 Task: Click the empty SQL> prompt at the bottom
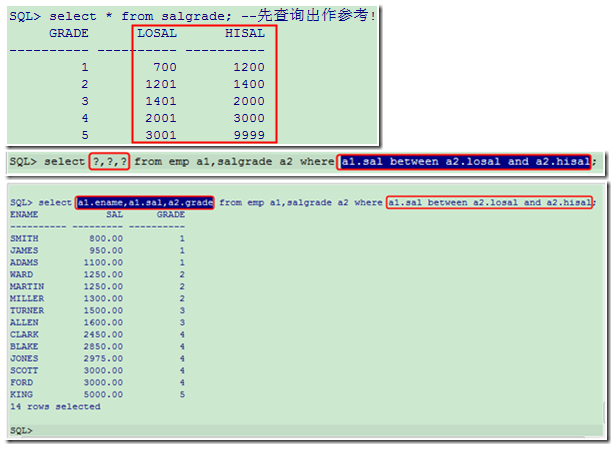[x=21, y=429]
